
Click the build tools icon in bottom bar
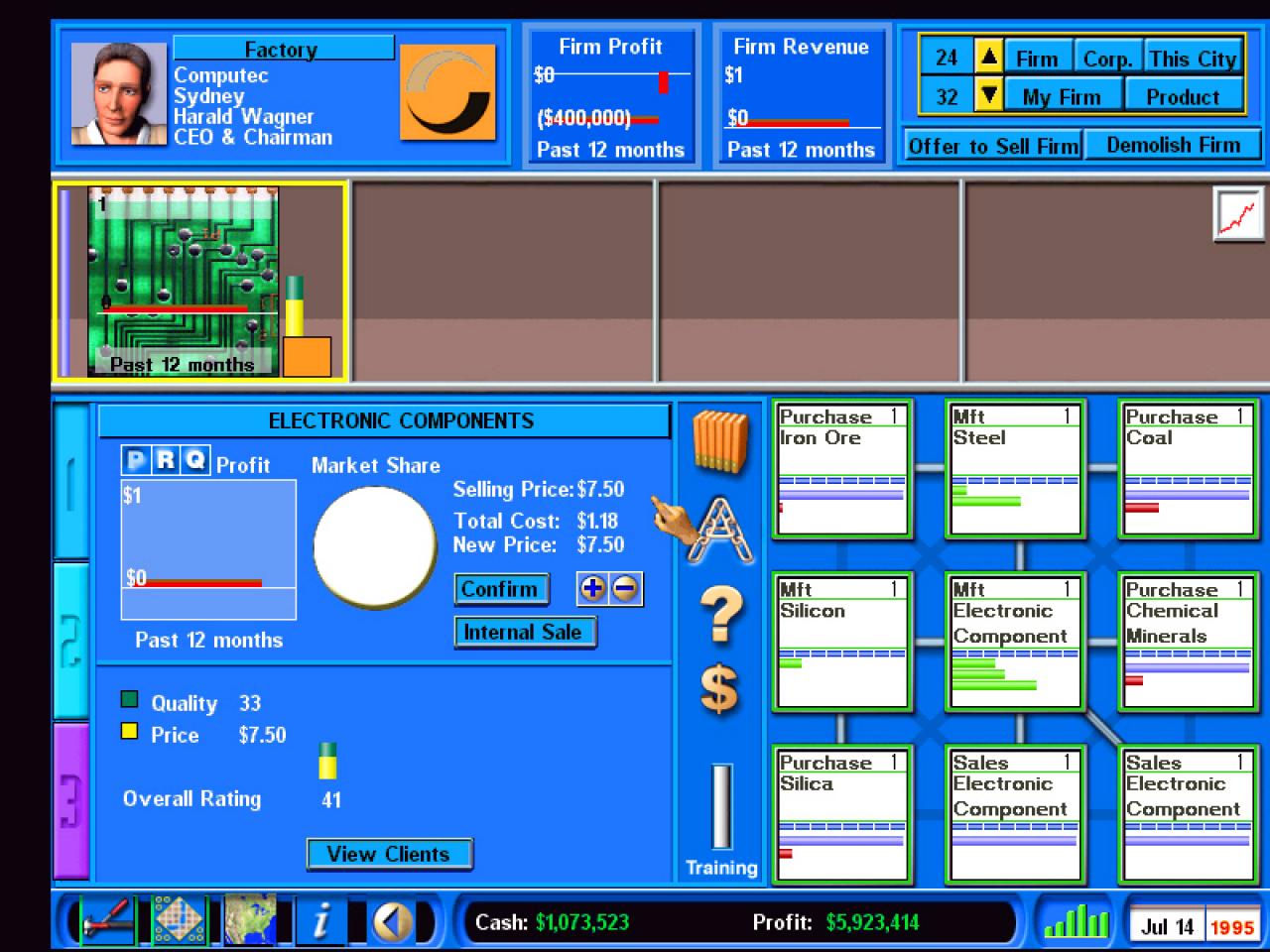coord(108,921)
